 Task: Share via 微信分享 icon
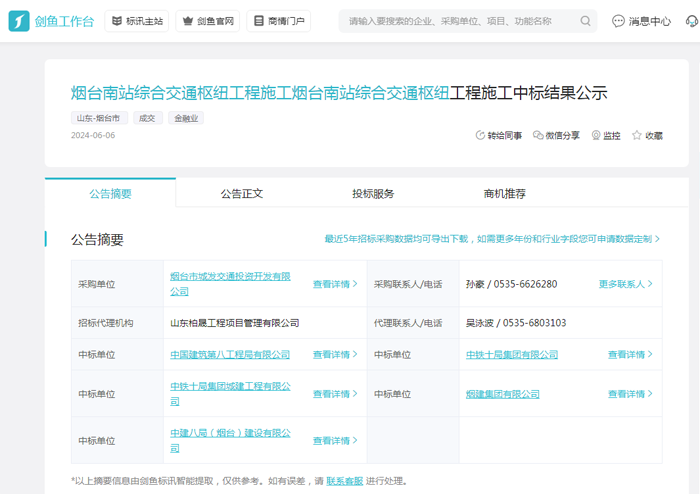[x=538, y=136]
